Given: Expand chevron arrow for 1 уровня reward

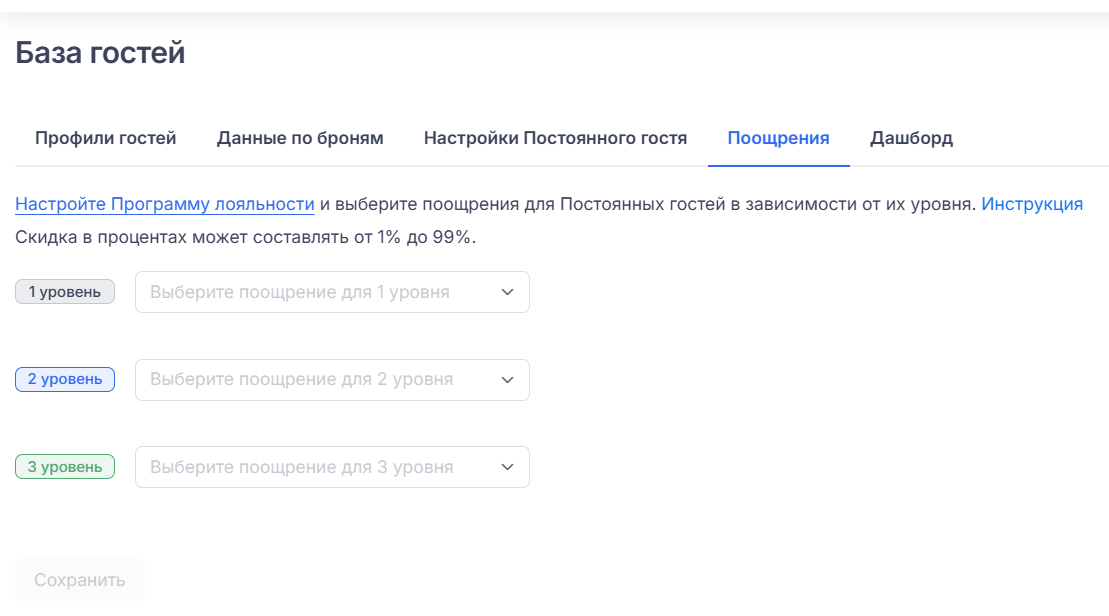Looking at the screenshot, I should 507,292.
